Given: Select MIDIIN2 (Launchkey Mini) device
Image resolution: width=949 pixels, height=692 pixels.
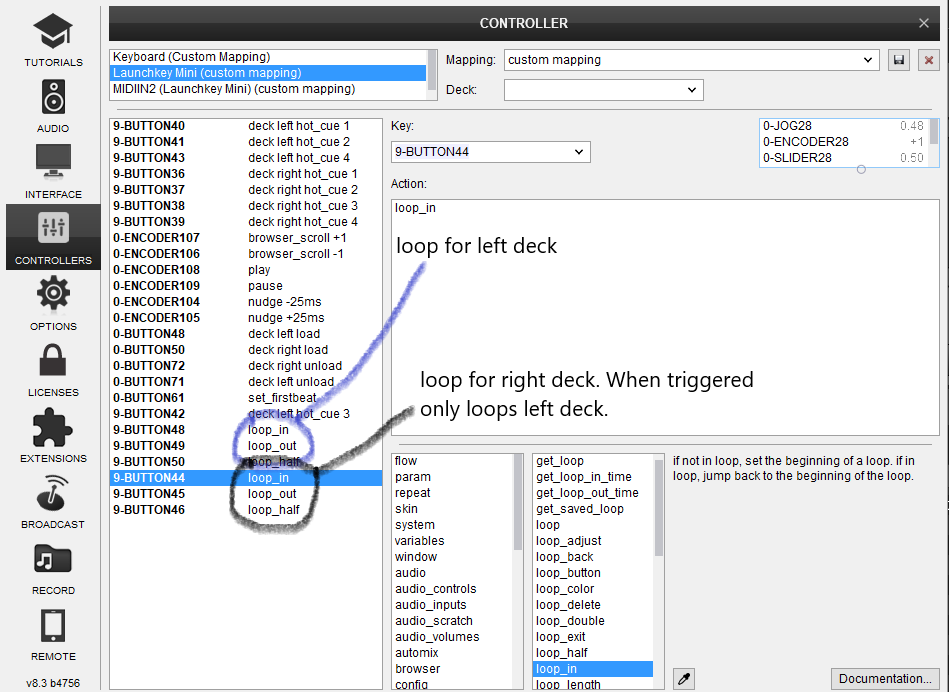Looking at the screenshot, I should click(233, 89).
